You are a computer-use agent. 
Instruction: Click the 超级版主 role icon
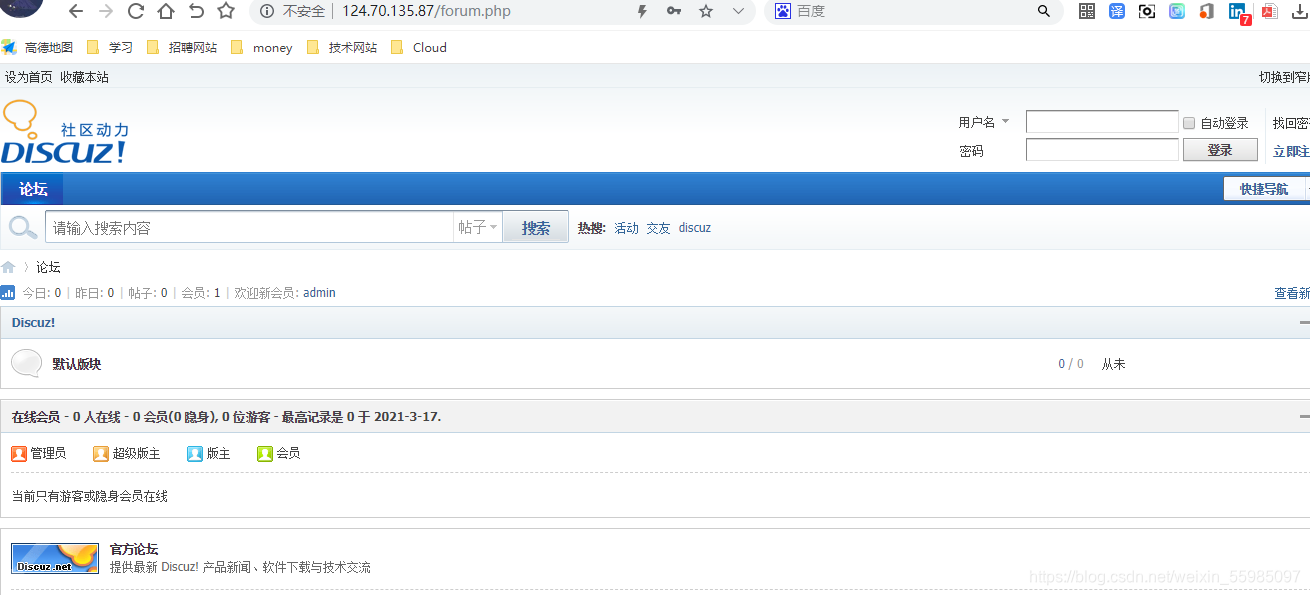coord(101,453)
